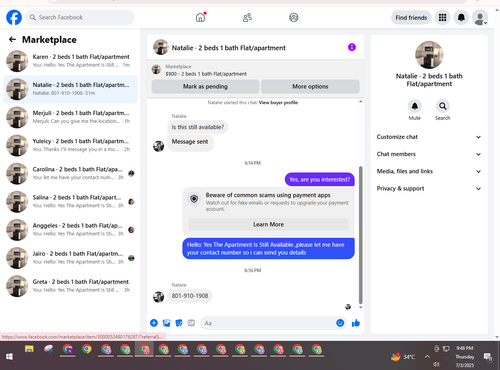Go back using the Marketplace arrow

12,40
